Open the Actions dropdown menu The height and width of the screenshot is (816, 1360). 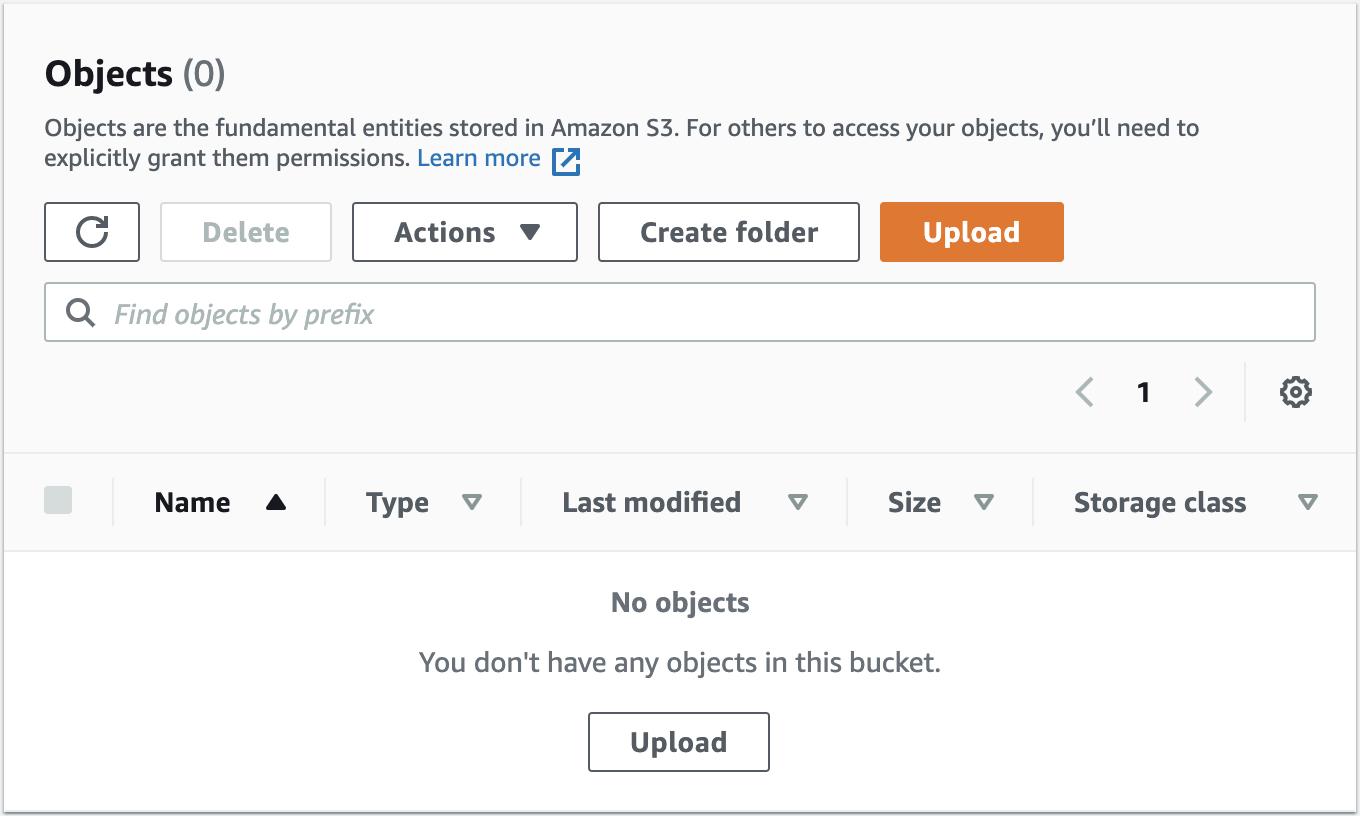pos(465,232)
